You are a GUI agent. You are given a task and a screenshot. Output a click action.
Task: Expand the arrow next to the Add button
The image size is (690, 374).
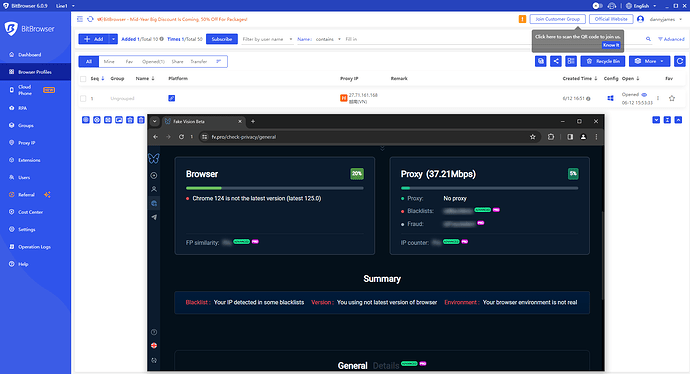point(114,39)
